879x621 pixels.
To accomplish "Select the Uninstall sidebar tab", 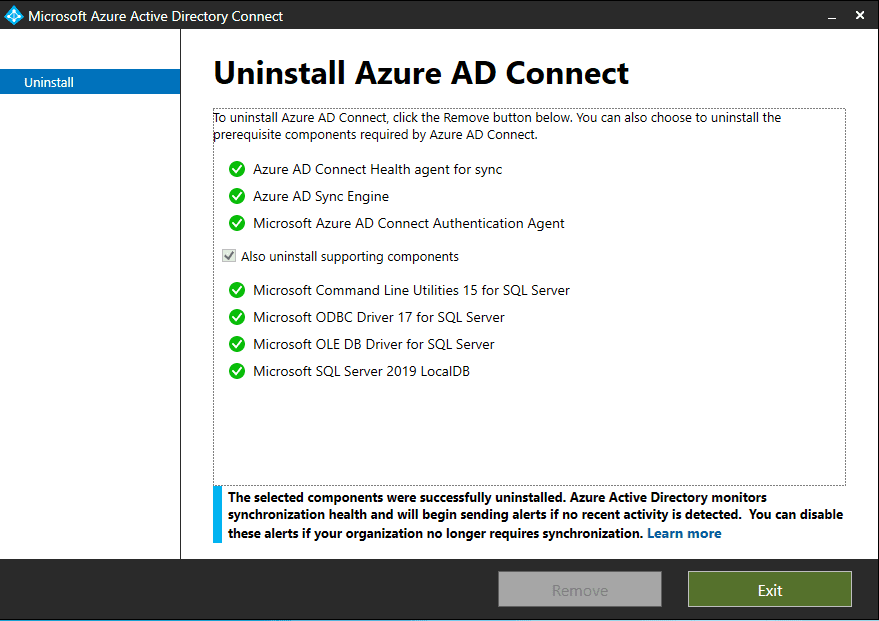I will click(x=90, y=82).
